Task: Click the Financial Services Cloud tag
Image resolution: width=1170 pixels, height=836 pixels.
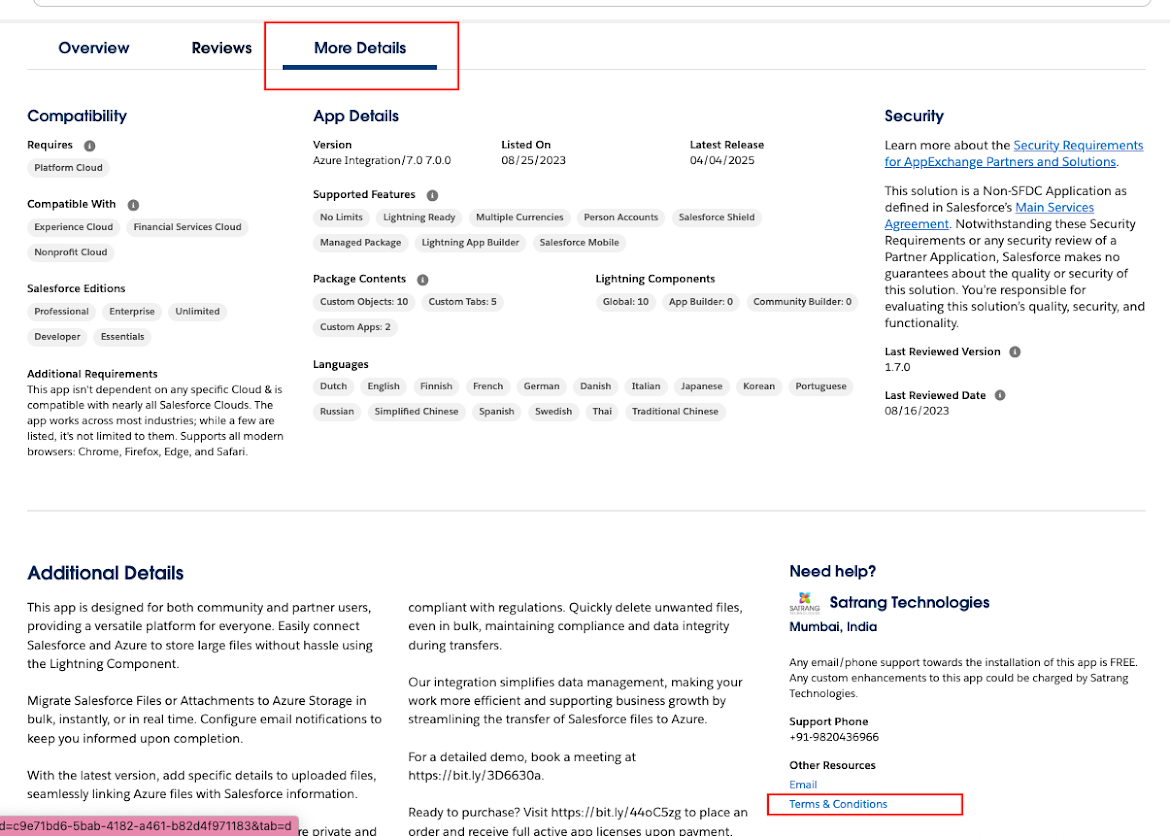Action: (x=187, y=227)
